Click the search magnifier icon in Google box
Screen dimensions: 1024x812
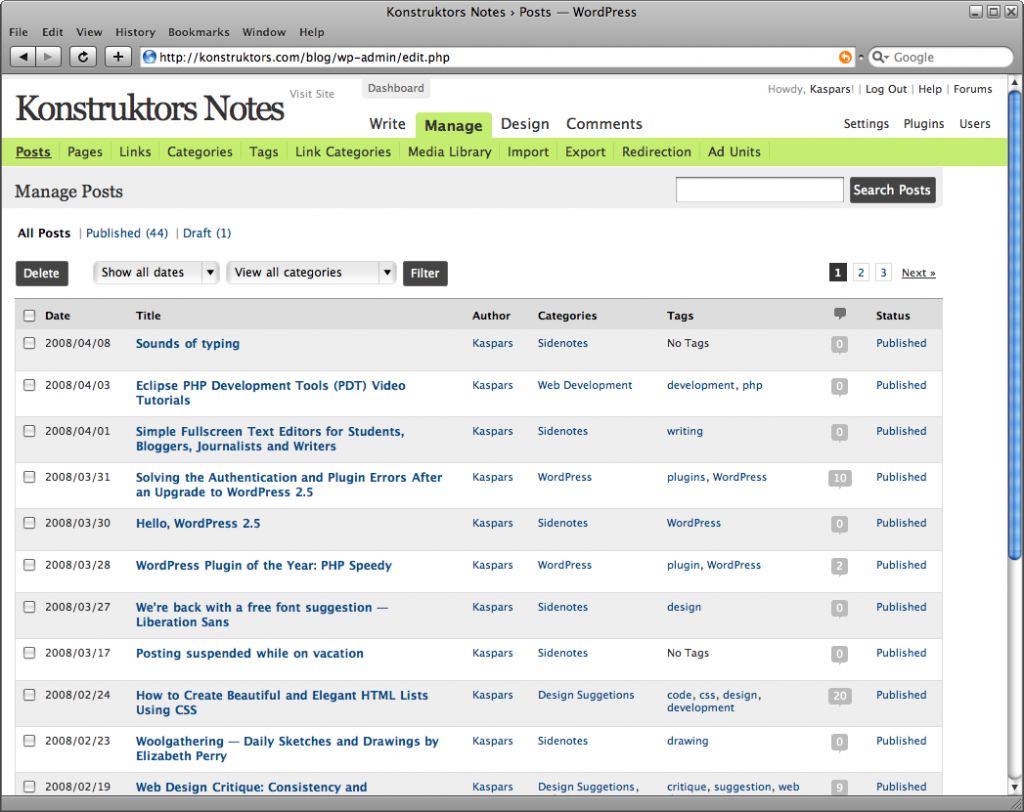click(x=880, y=57)
